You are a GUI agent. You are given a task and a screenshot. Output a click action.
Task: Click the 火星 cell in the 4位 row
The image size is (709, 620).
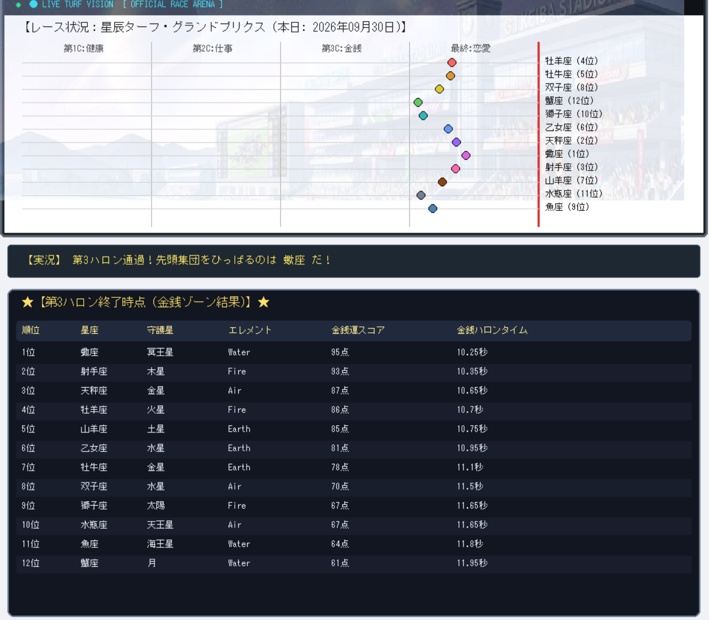click(156, 410)
